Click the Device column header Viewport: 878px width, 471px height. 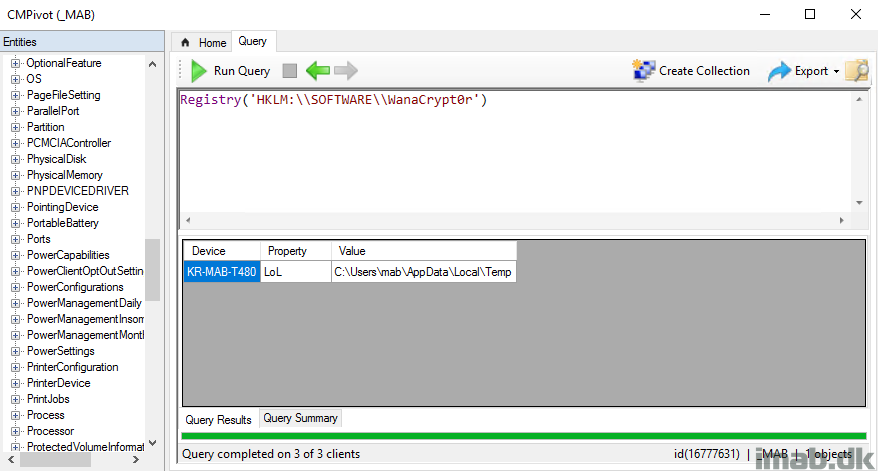pyautogui.click(x=222, y=251)
